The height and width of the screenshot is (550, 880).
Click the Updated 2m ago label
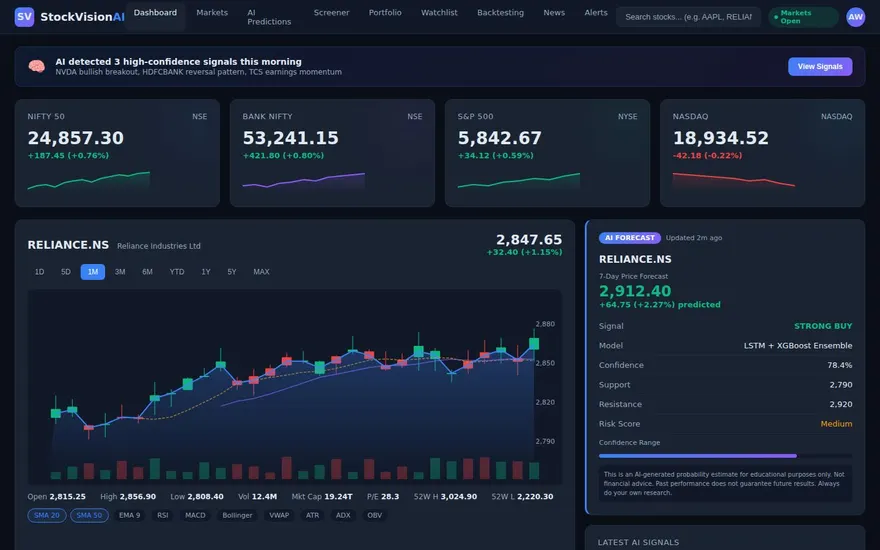tap(694, 238)
